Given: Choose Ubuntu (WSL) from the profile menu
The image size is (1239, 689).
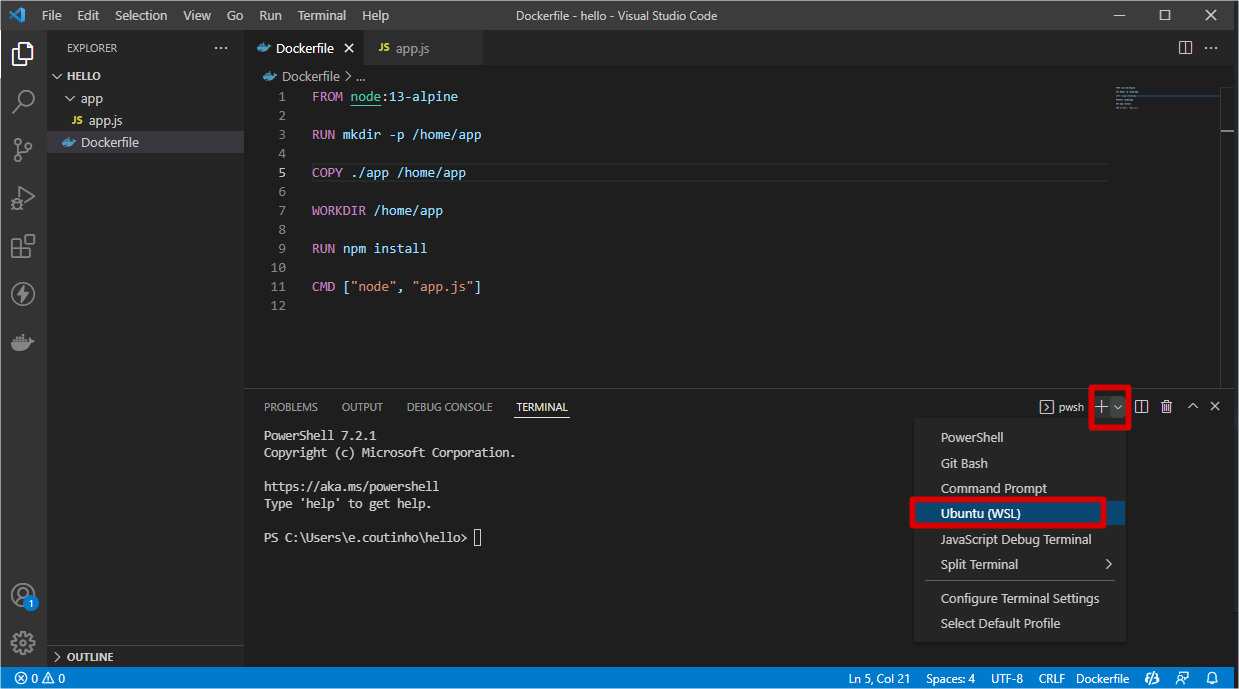Looking at the screenshot, I should pyautogui.click(x=1020, y=514).
